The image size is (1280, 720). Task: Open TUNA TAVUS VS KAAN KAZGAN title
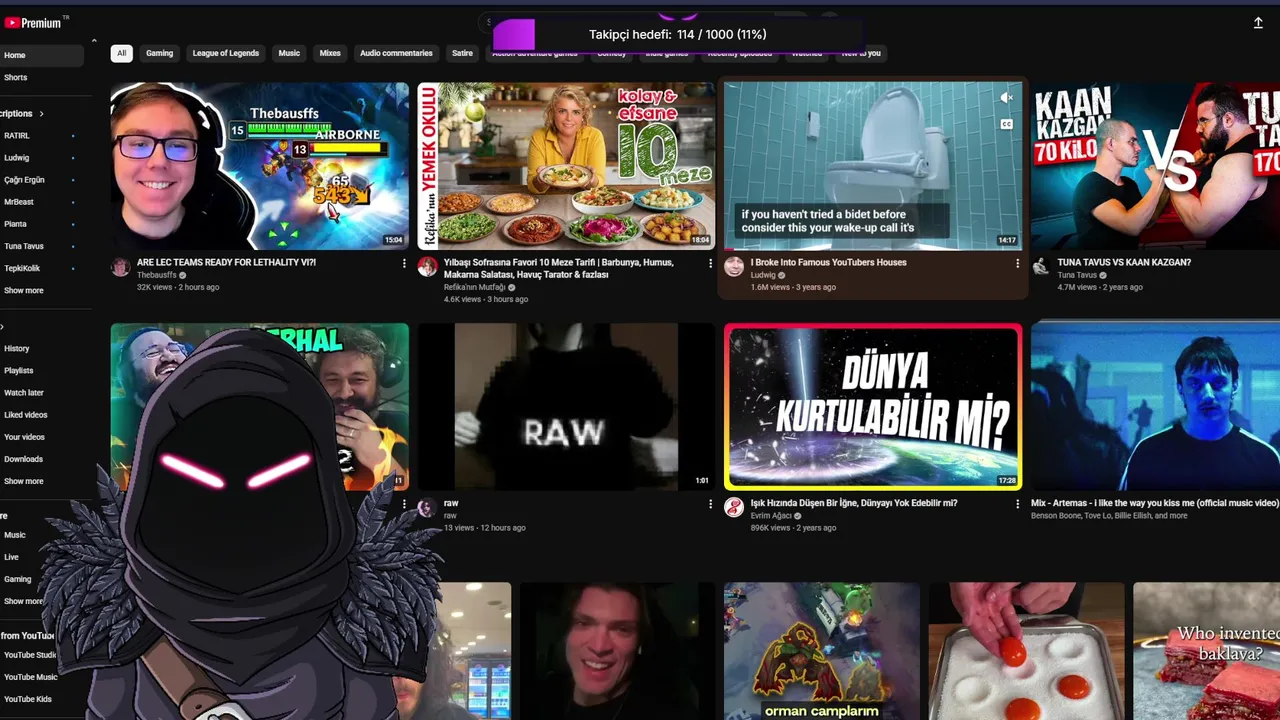tap(1124, 263)
